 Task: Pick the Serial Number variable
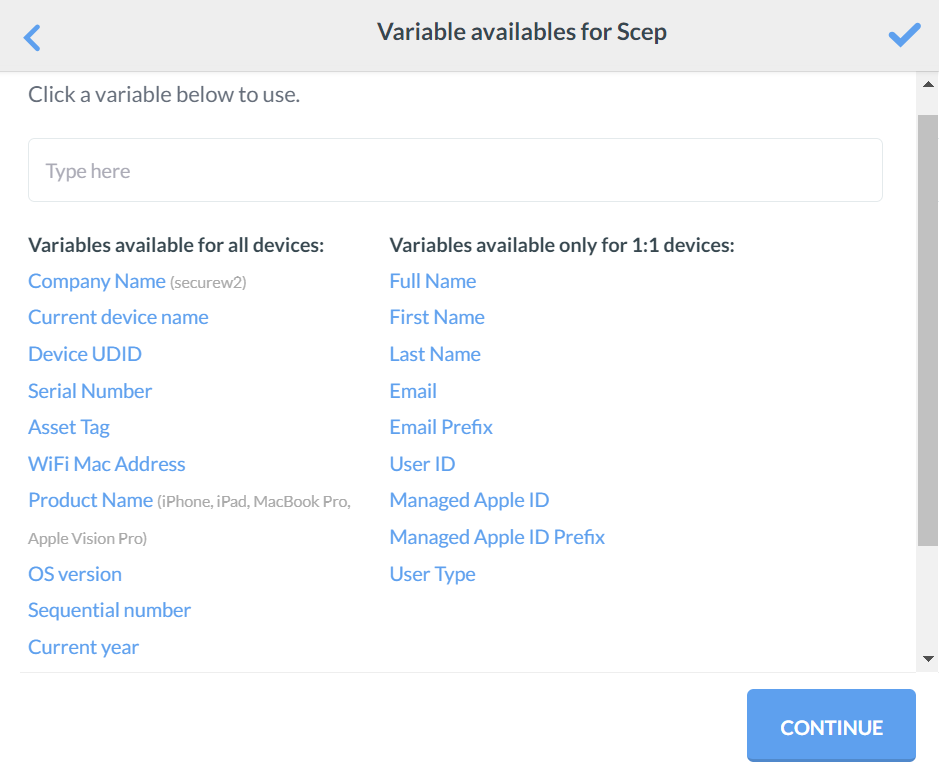click(90, 391)
